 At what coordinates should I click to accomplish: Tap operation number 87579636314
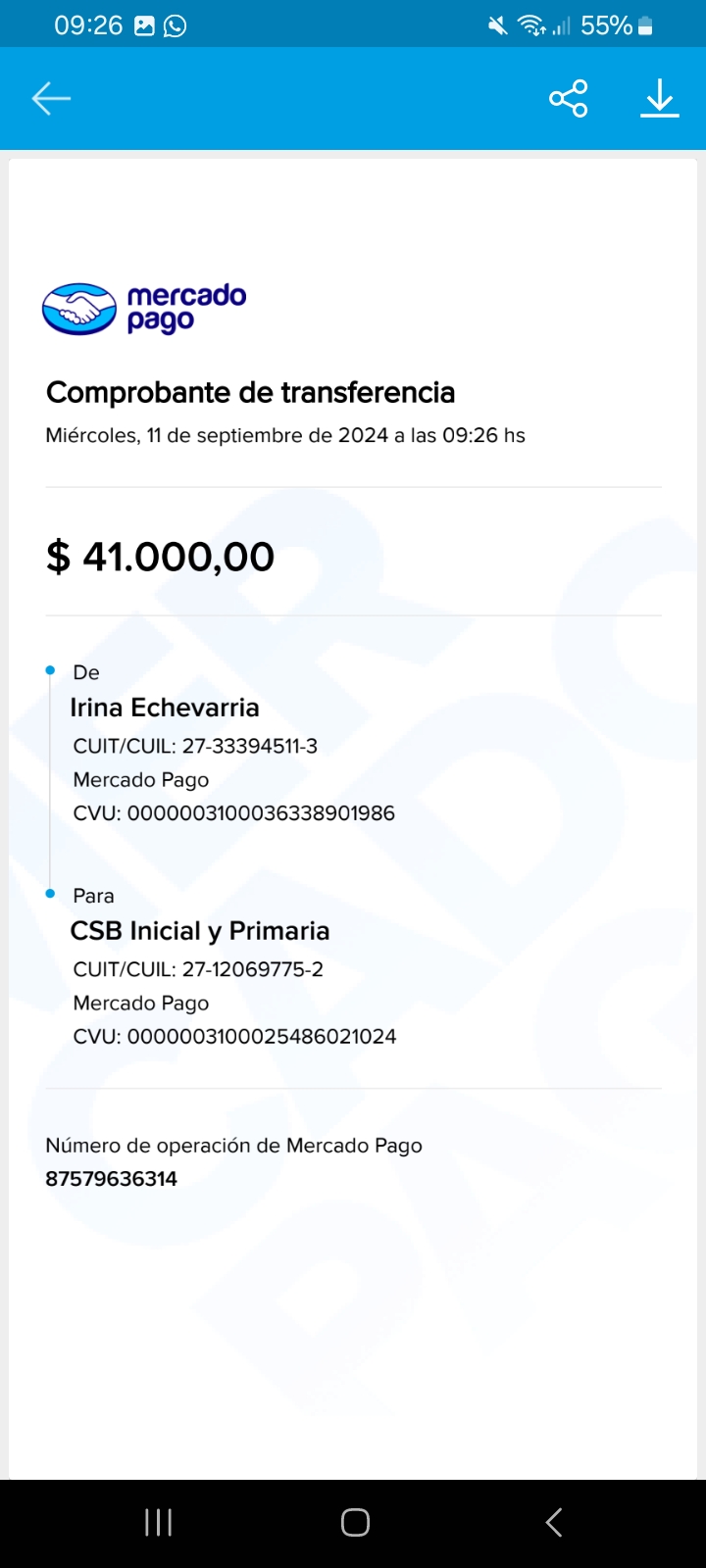click(111, 1179)
